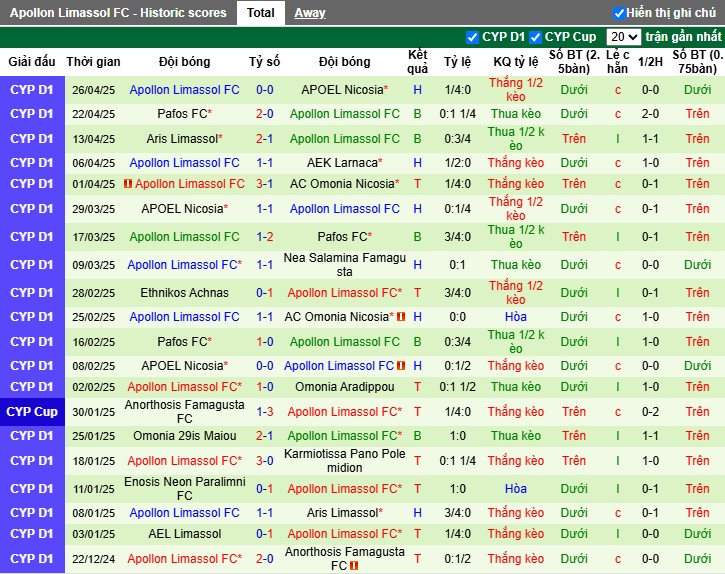Switch to the Total tab
725x574 pixels.
(x=260, y=12)
